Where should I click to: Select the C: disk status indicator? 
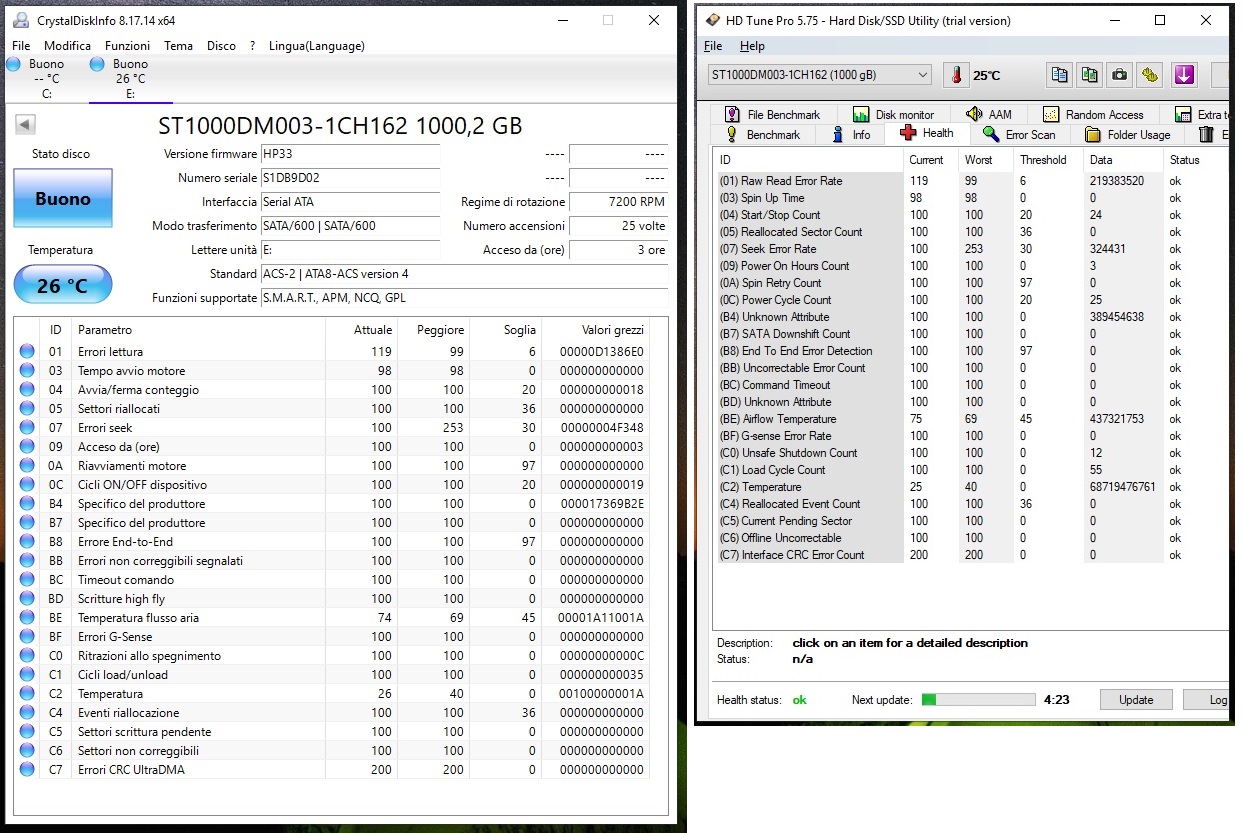(47, 78)
